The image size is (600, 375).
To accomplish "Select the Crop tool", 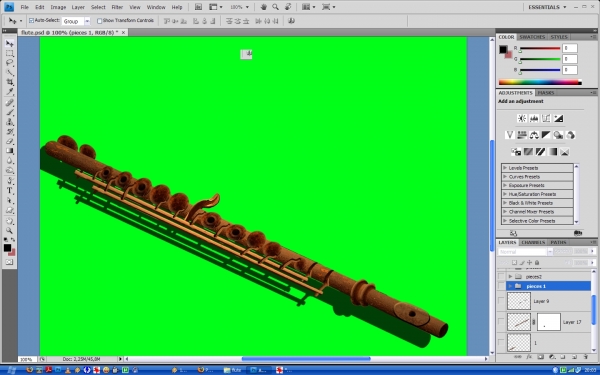I will pos(10,82).
